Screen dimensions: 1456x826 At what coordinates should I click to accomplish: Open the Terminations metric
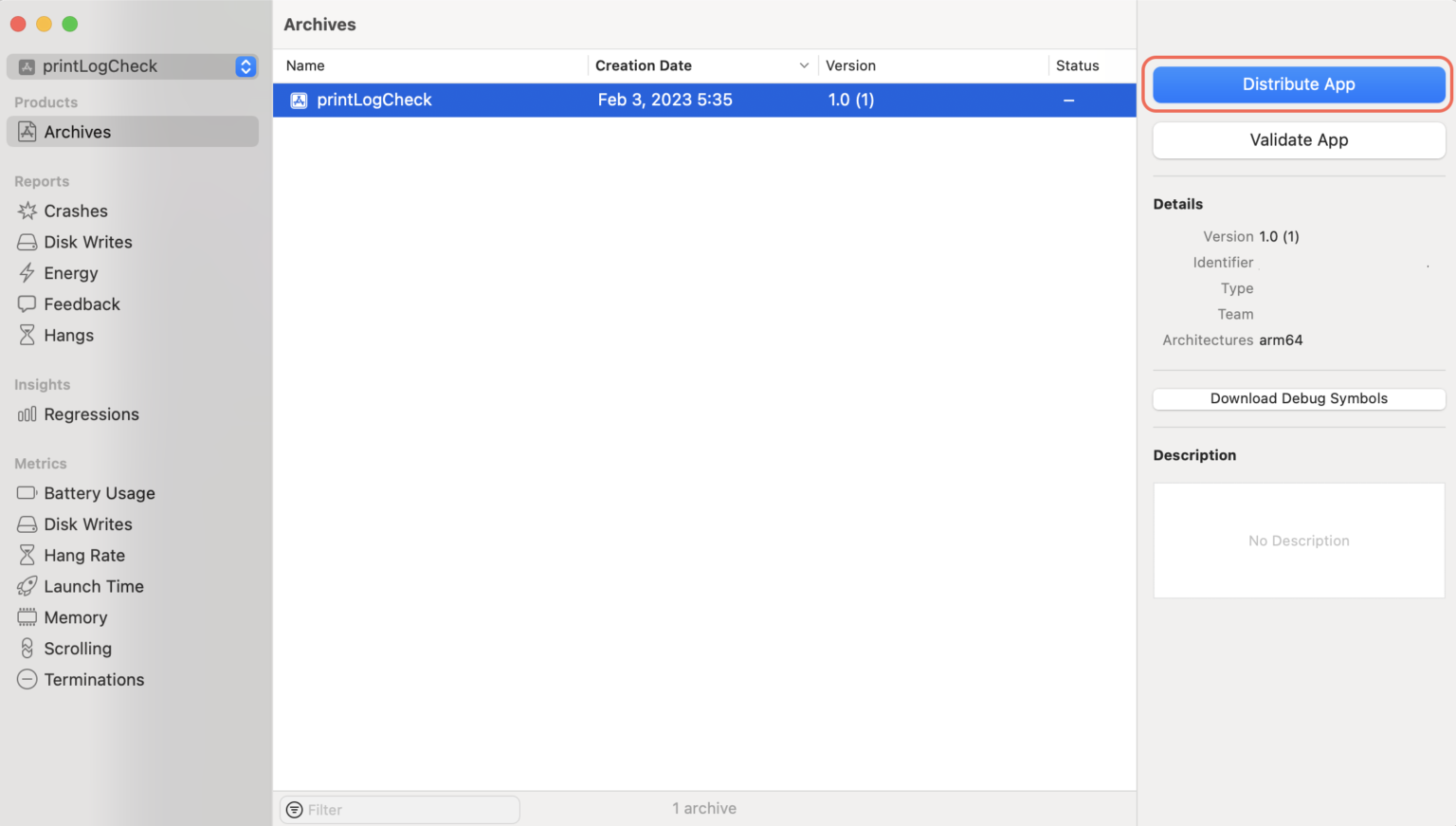[94, 679]
